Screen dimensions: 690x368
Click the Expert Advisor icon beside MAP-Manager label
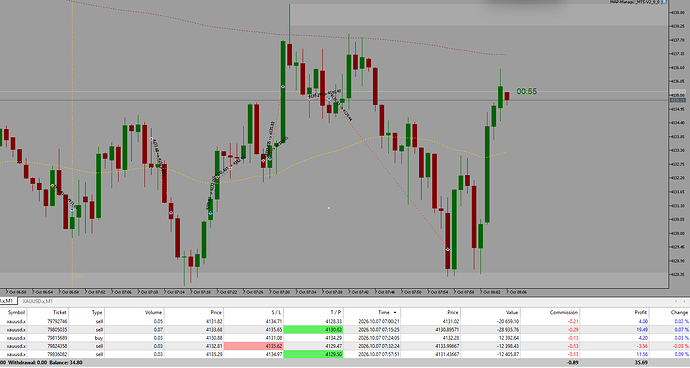pos(664,2)
